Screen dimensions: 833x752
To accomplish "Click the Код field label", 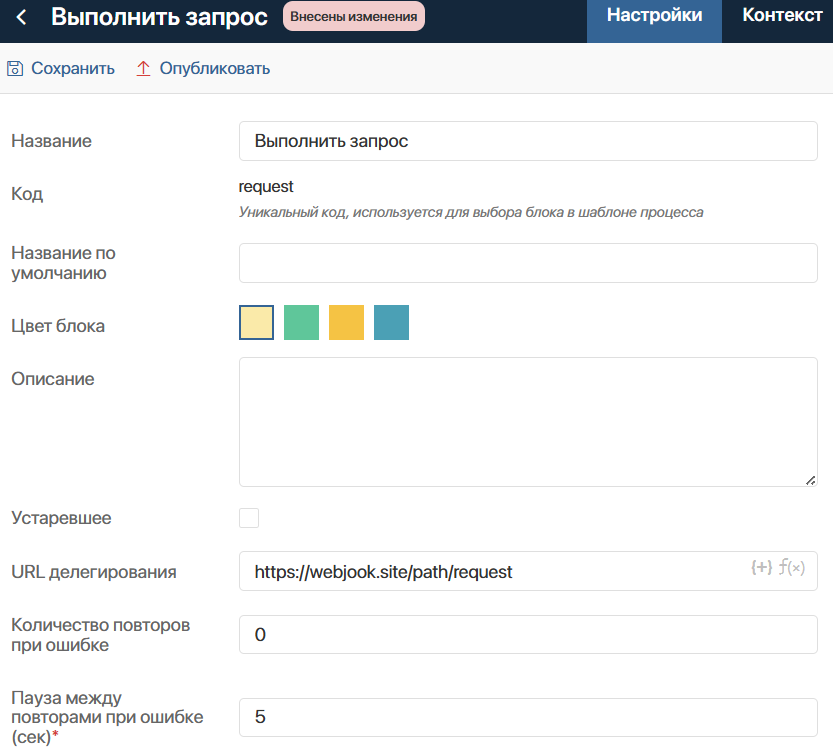I will click(27, 194).
